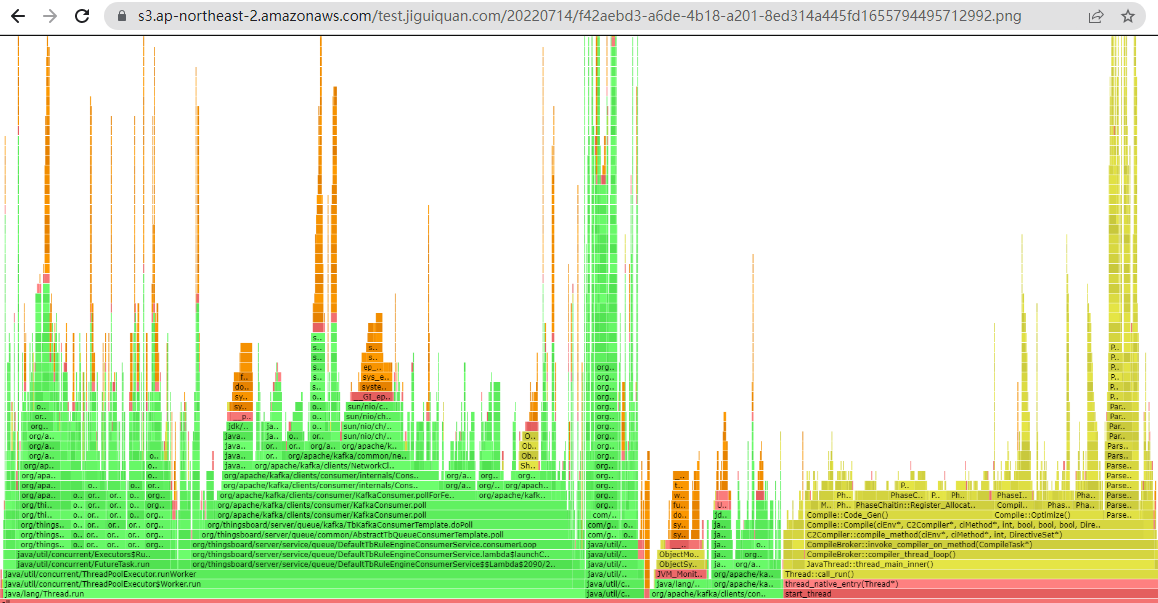Click the Compile::Optimize() frame
Image resolution: width=1158 pixels, height=603 pixels.
(1049, 515)
